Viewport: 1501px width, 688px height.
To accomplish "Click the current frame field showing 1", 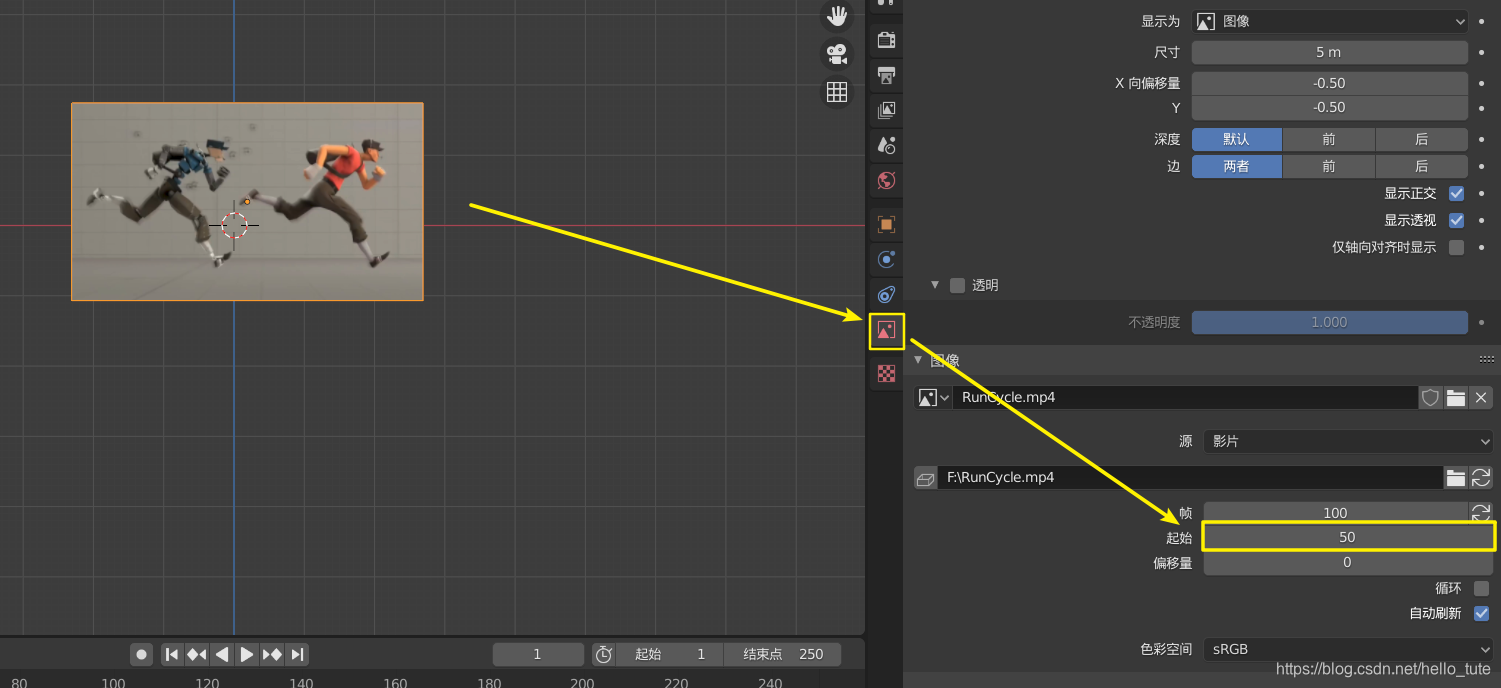I will pos(537,654).
